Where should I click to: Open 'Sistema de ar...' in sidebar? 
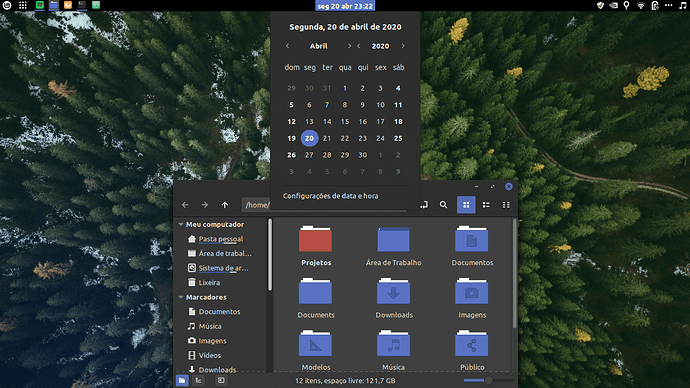223,268
